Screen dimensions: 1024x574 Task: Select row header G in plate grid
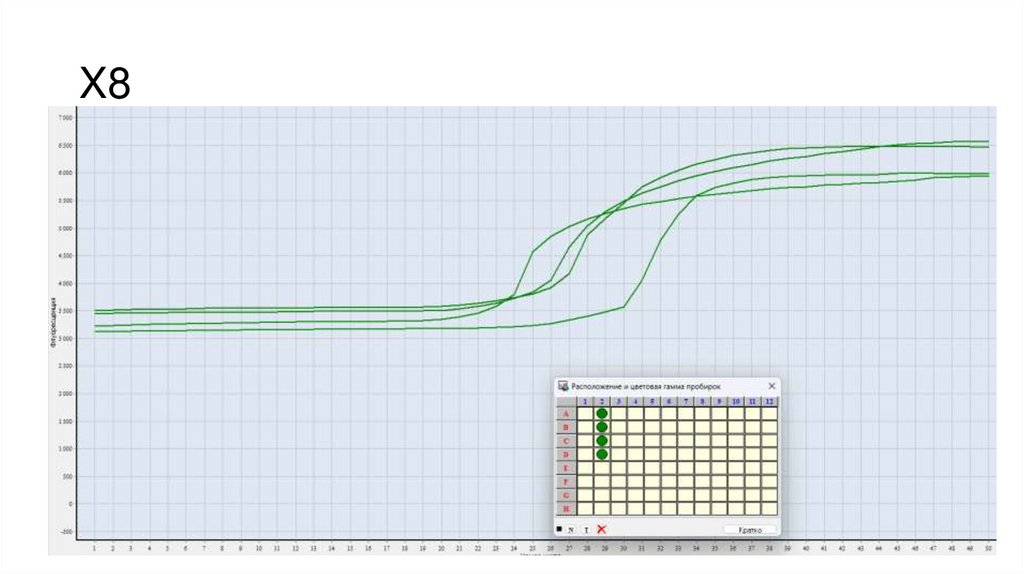(x=566, y=495)
